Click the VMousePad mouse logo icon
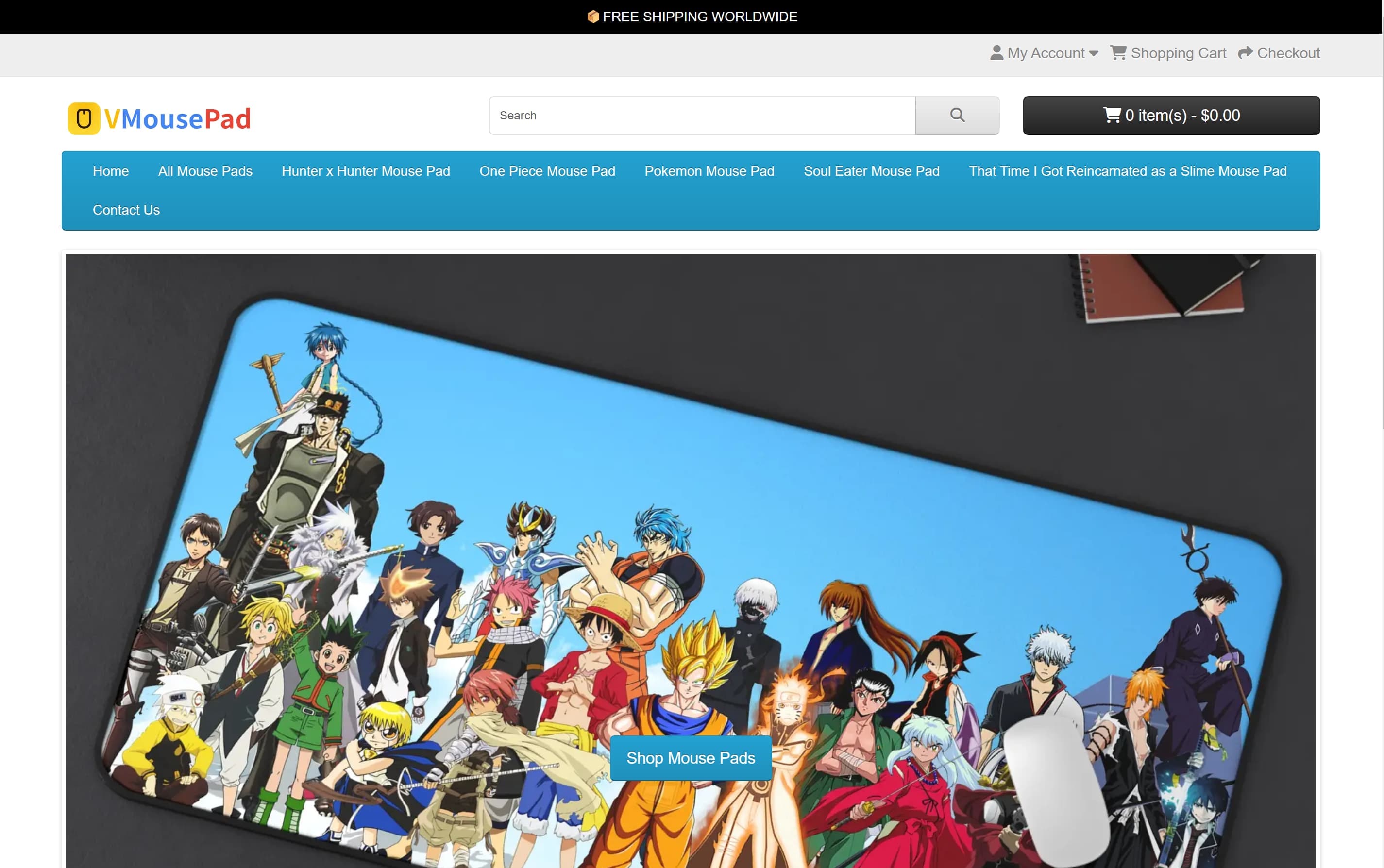The width and height of the screenshot is (1384, 868). (84, 119)
